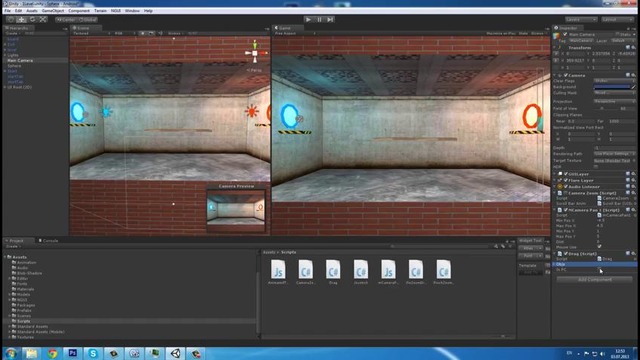
Task: Click the Pause button
Action: [x=320, y=19]
